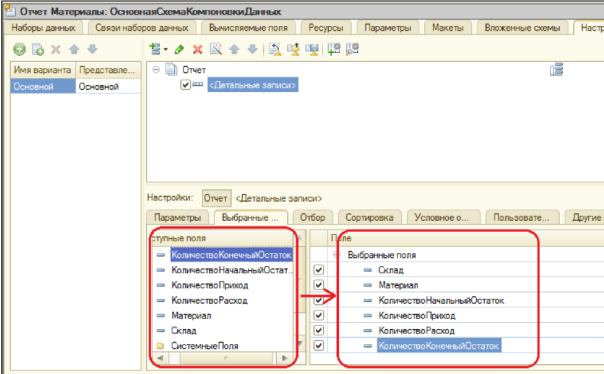
Task: Select Склад row in selected fields
Action: pyautogui.click(x=391, y=270)
